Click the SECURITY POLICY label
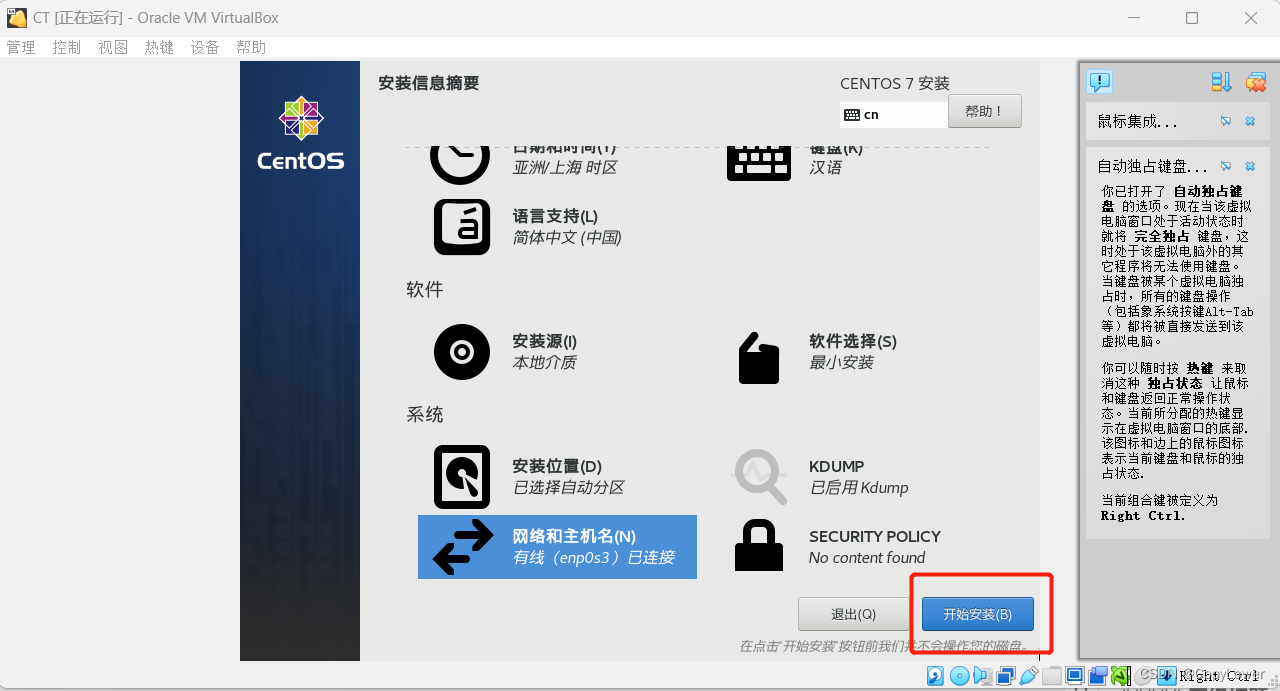 click(875, 536)
